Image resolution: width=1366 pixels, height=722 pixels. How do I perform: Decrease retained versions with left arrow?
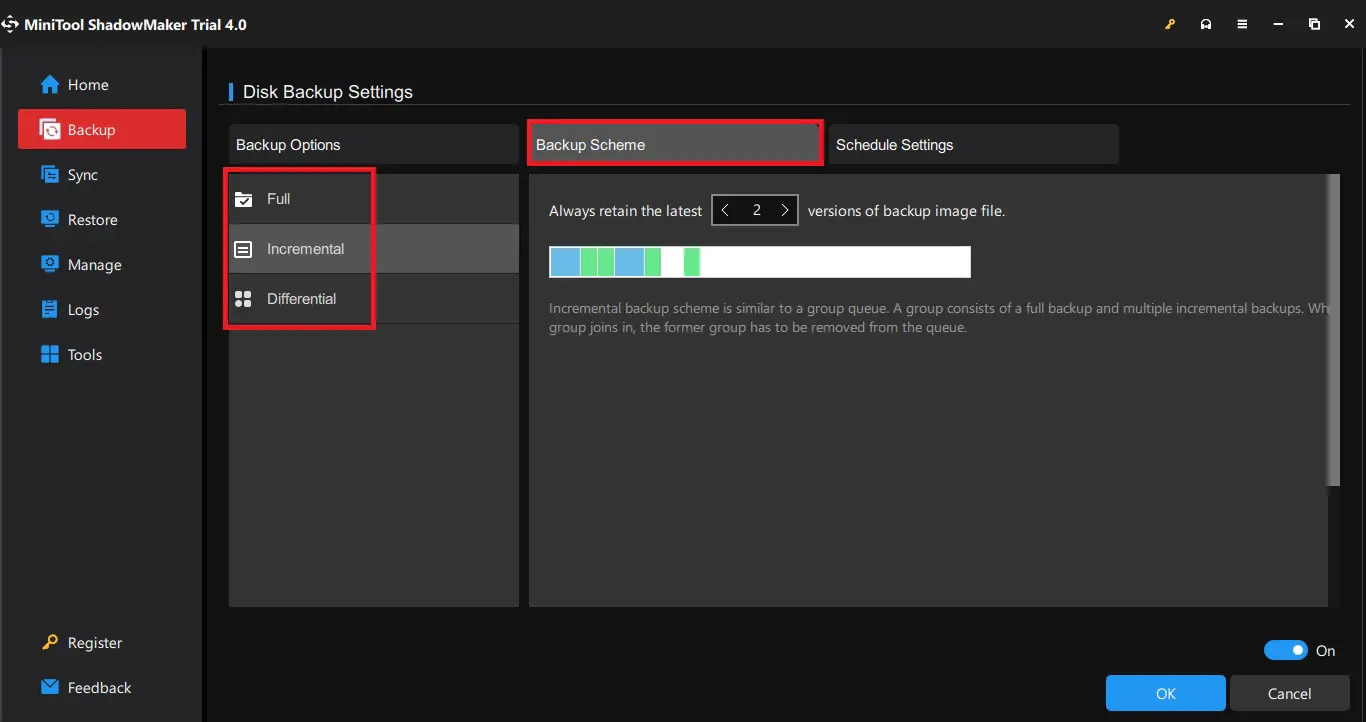[x=725, y=210]
